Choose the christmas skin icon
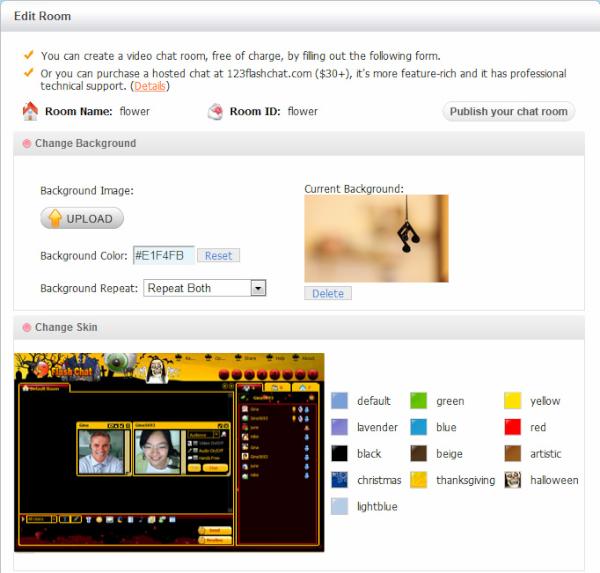Image resolution: width=600 pixels, height=573 pixels. click(339, 480)
